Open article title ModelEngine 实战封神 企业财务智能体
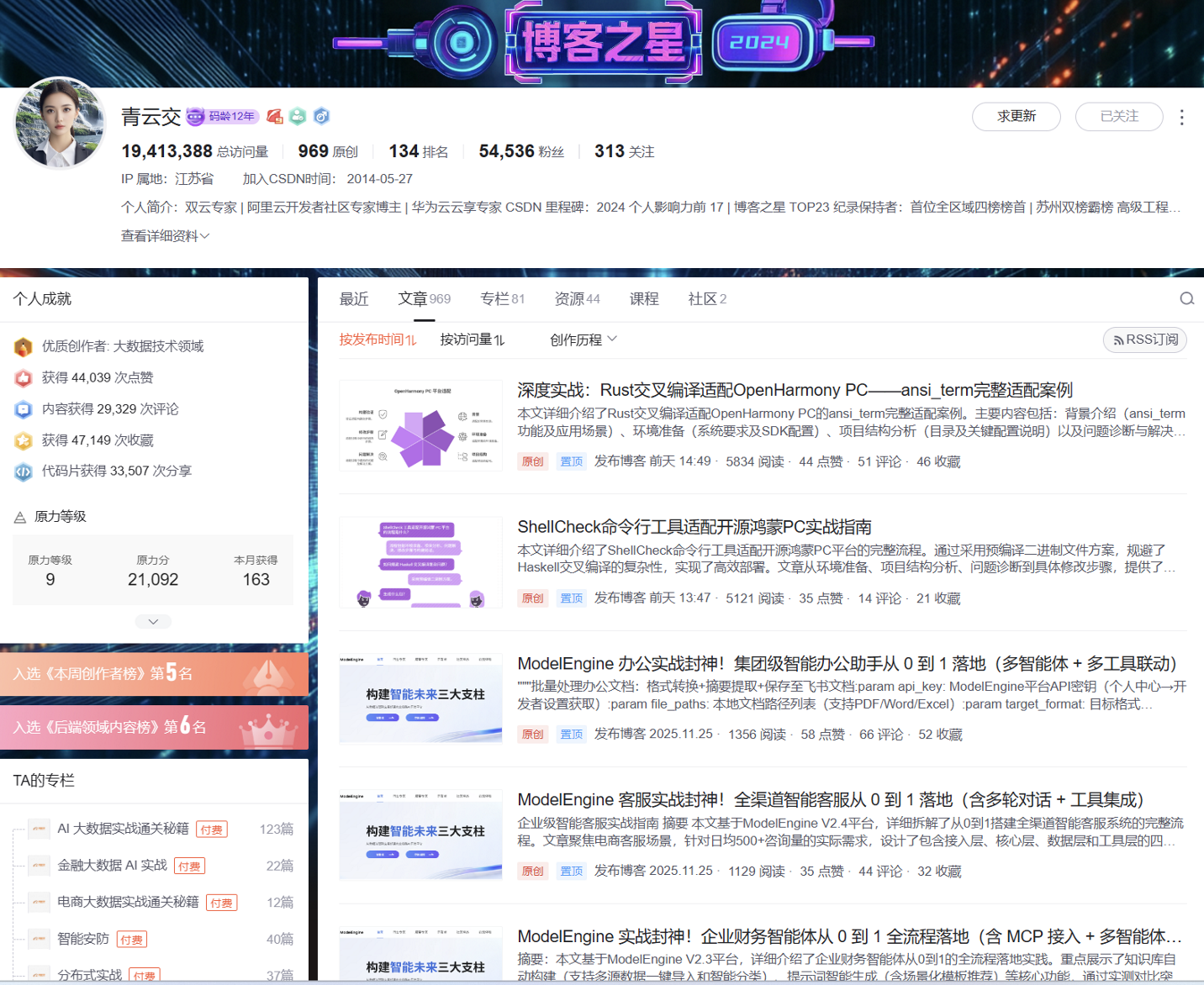 [850, 936]
